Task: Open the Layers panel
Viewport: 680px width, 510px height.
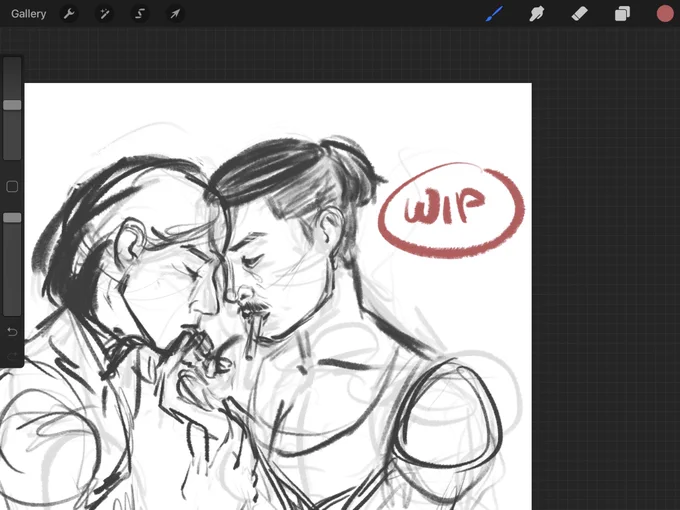Action: tap(622, 14)
